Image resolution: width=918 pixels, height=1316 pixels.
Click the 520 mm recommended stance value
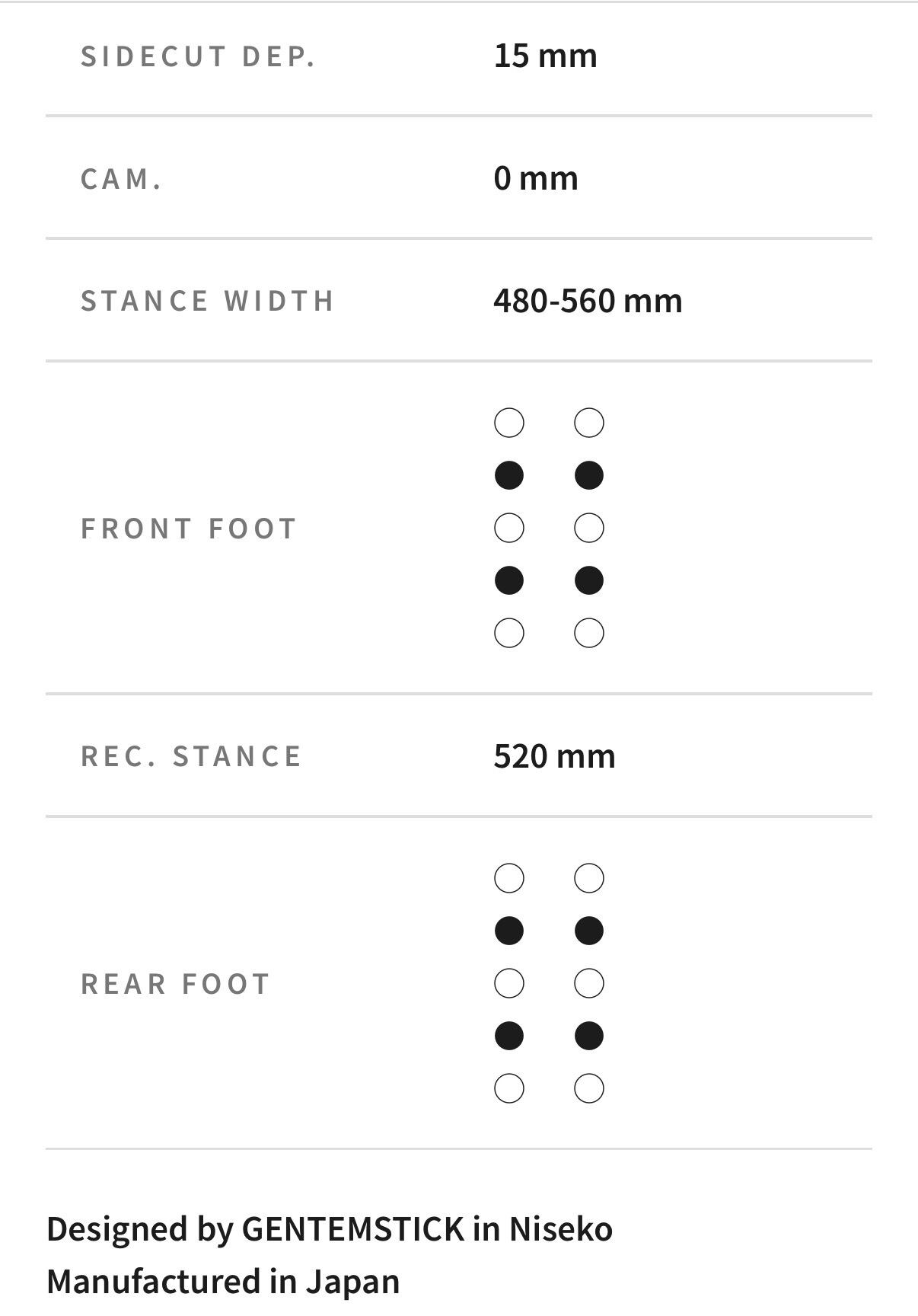click(x=554, y=756)
